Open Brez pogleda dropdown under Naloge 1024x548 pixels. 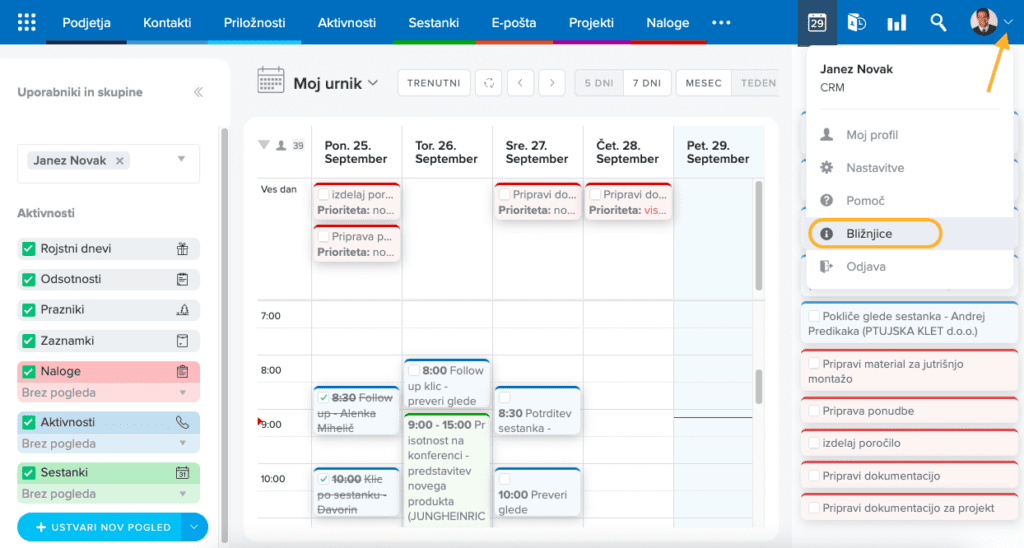click(x=182, y=393)
